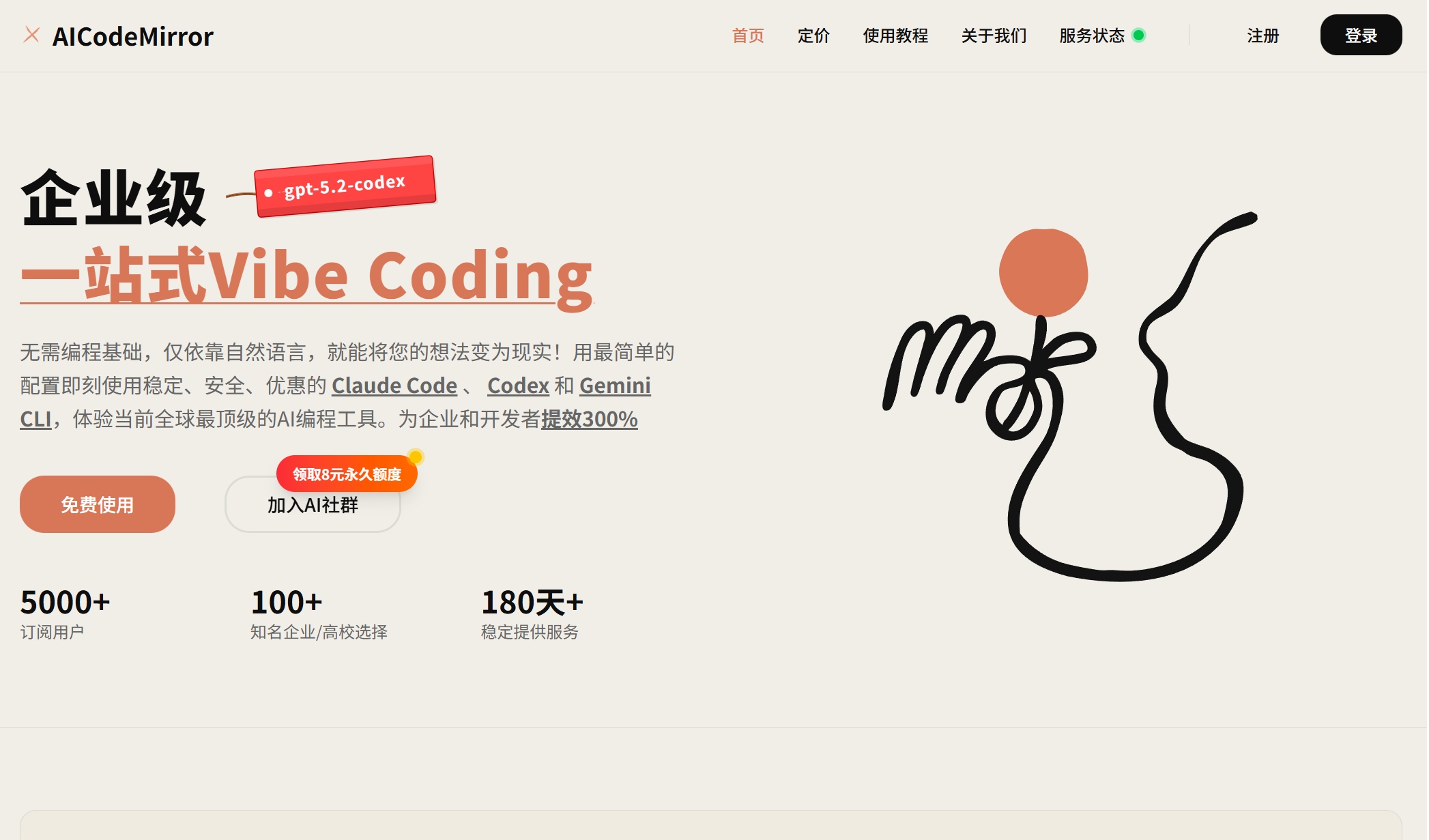Follow the Claude Code link

pos(394,386)
